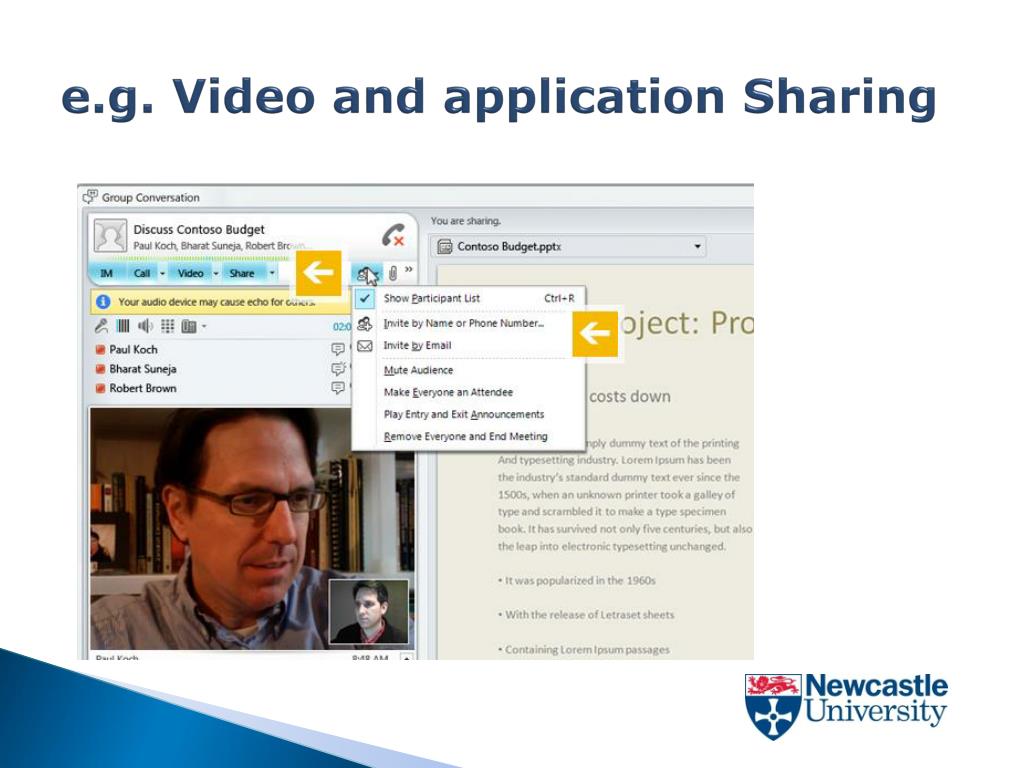The height and width of the screenshot is (768, 1024).
Task: Select Invite by Name or Phone Number
Action: click(x=464, y=323)
